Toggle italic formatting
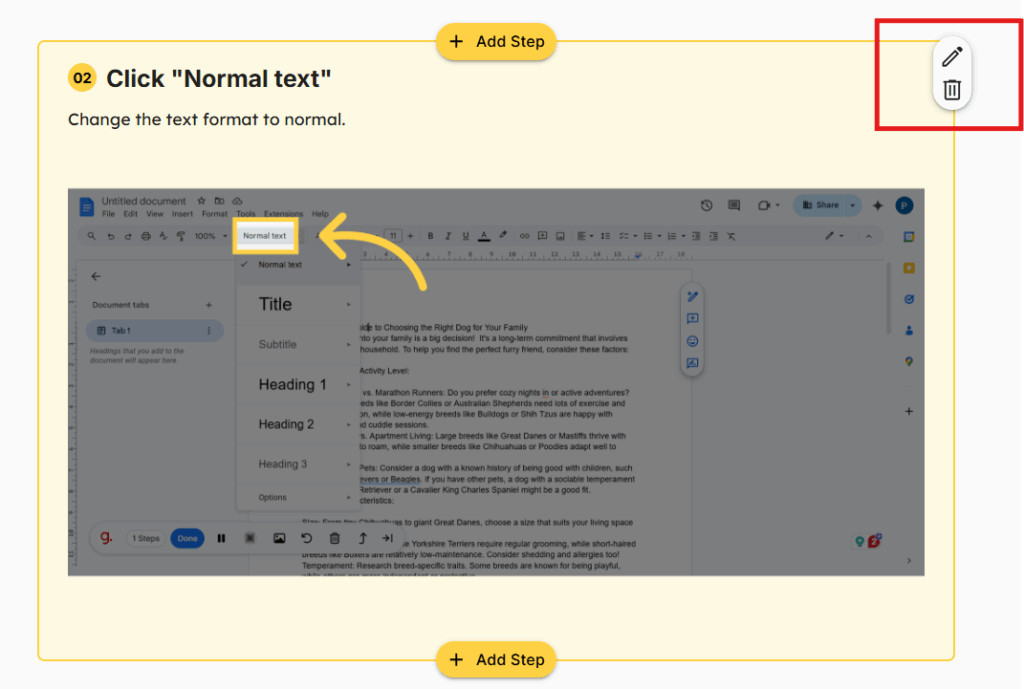 448,236
